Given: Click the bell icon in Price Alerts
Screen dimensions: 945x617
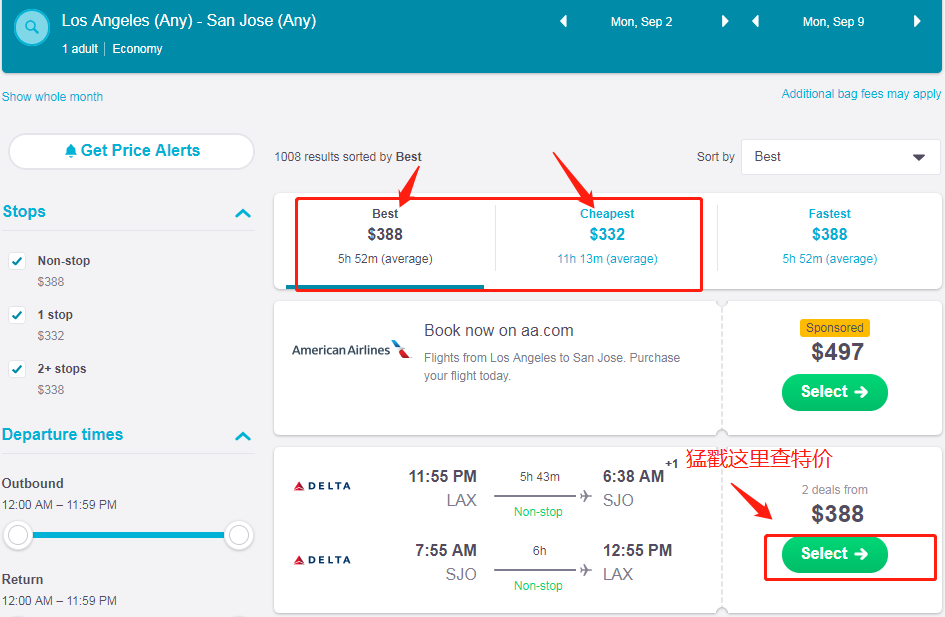Looking at the screenshot, I should (x=71, y=151).
